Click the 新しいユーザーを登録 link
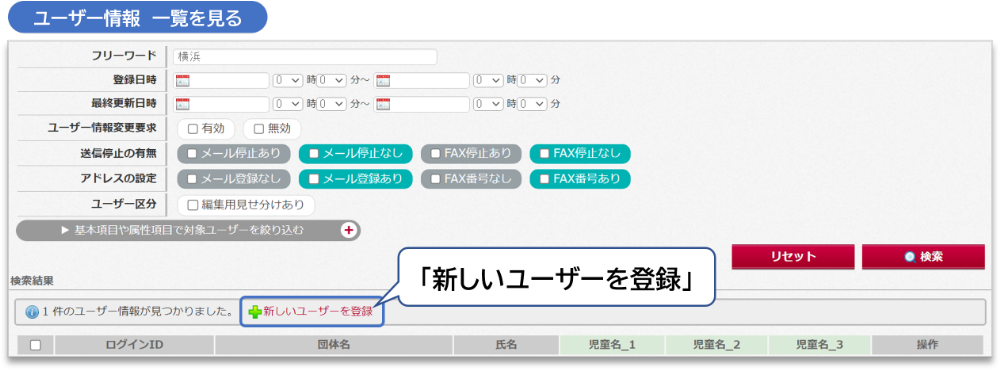Screen dimensions: 1000x370 (x=318, y=312)
